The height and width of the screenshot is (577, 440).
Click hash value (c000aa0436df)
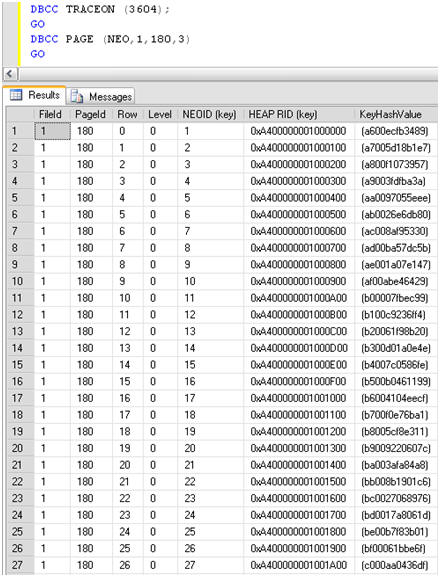(x=395, y=565)
